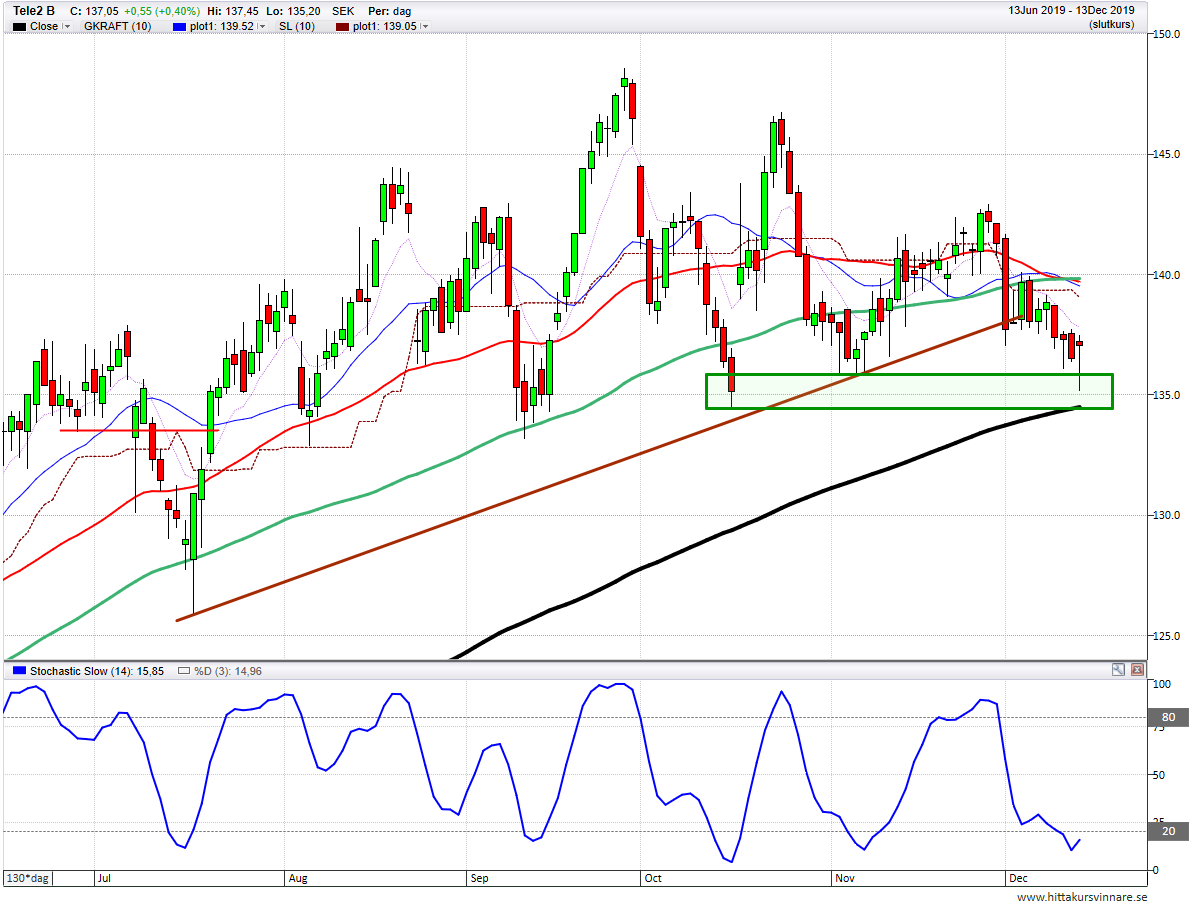Click the blue Stochastic Slow swatch
1192x902 pixels.
pos(19,671)
